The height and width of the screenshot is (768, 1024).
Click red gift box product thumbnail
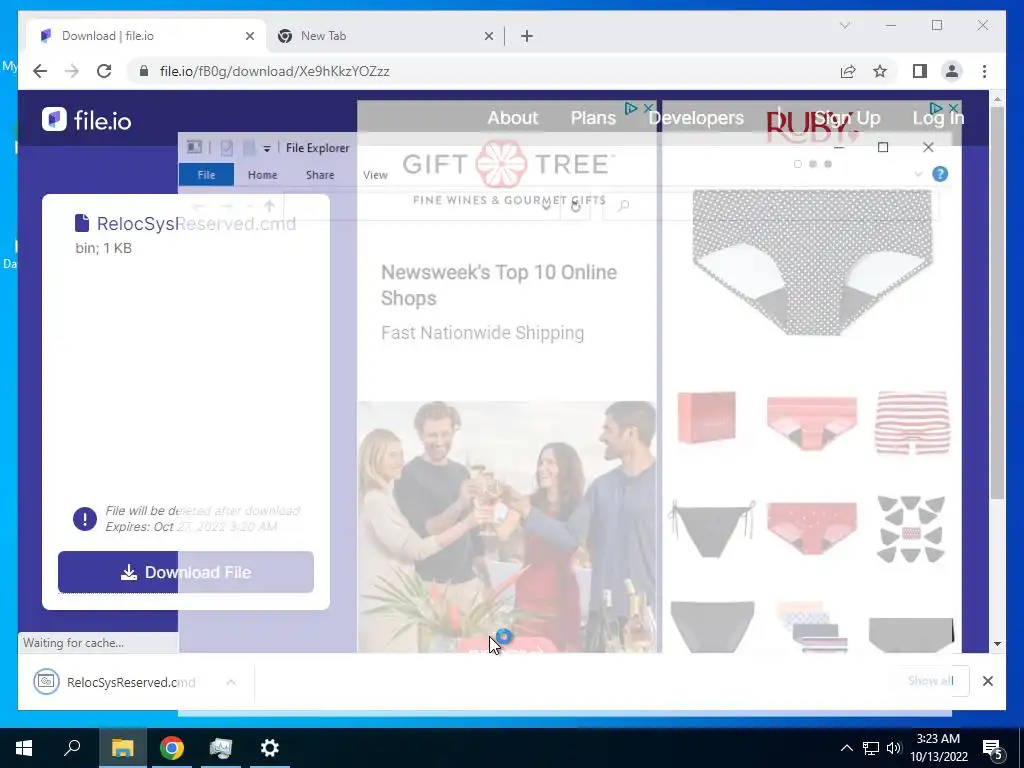tap(707, 417)
